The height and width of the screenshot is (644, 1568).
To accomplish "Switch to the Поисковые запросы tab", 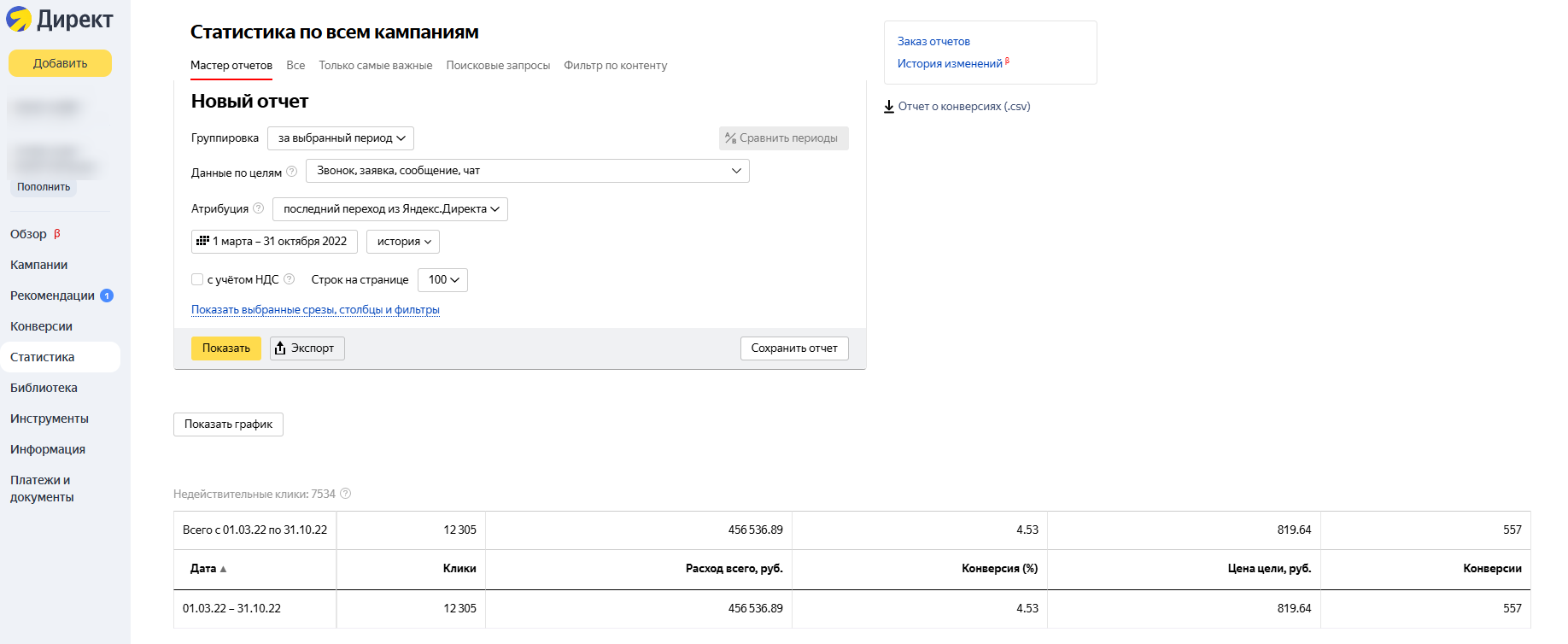I will coord(498,66).
